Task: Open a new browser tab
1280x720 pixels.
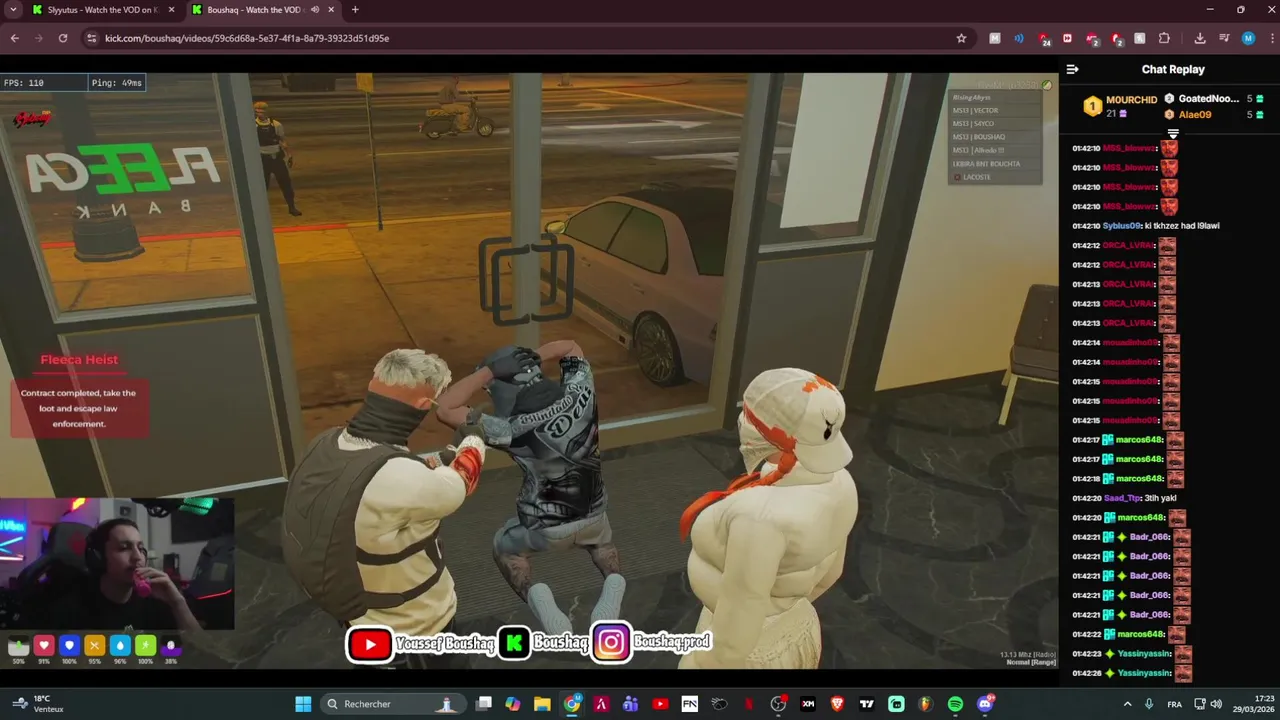Action: (355, 10)
